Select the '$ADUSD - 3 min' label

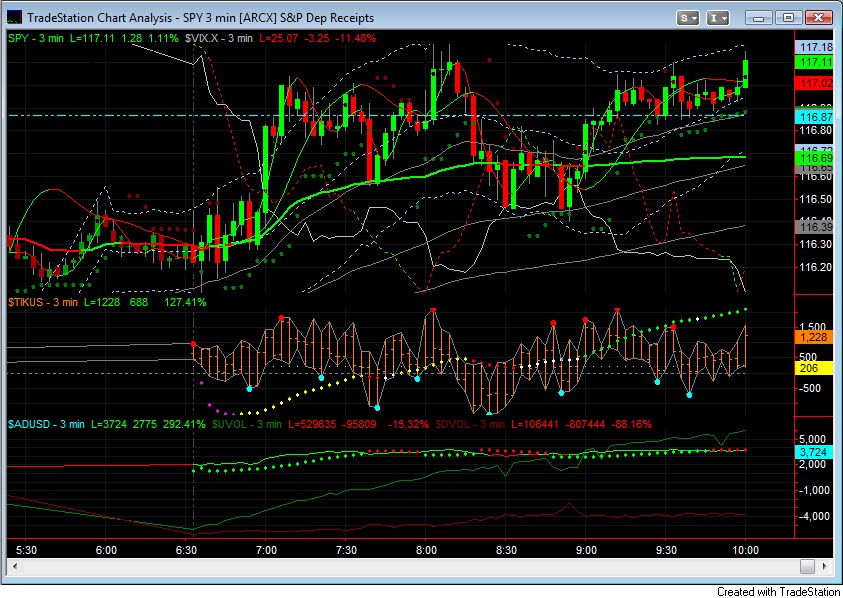click(x=46, y=424)
